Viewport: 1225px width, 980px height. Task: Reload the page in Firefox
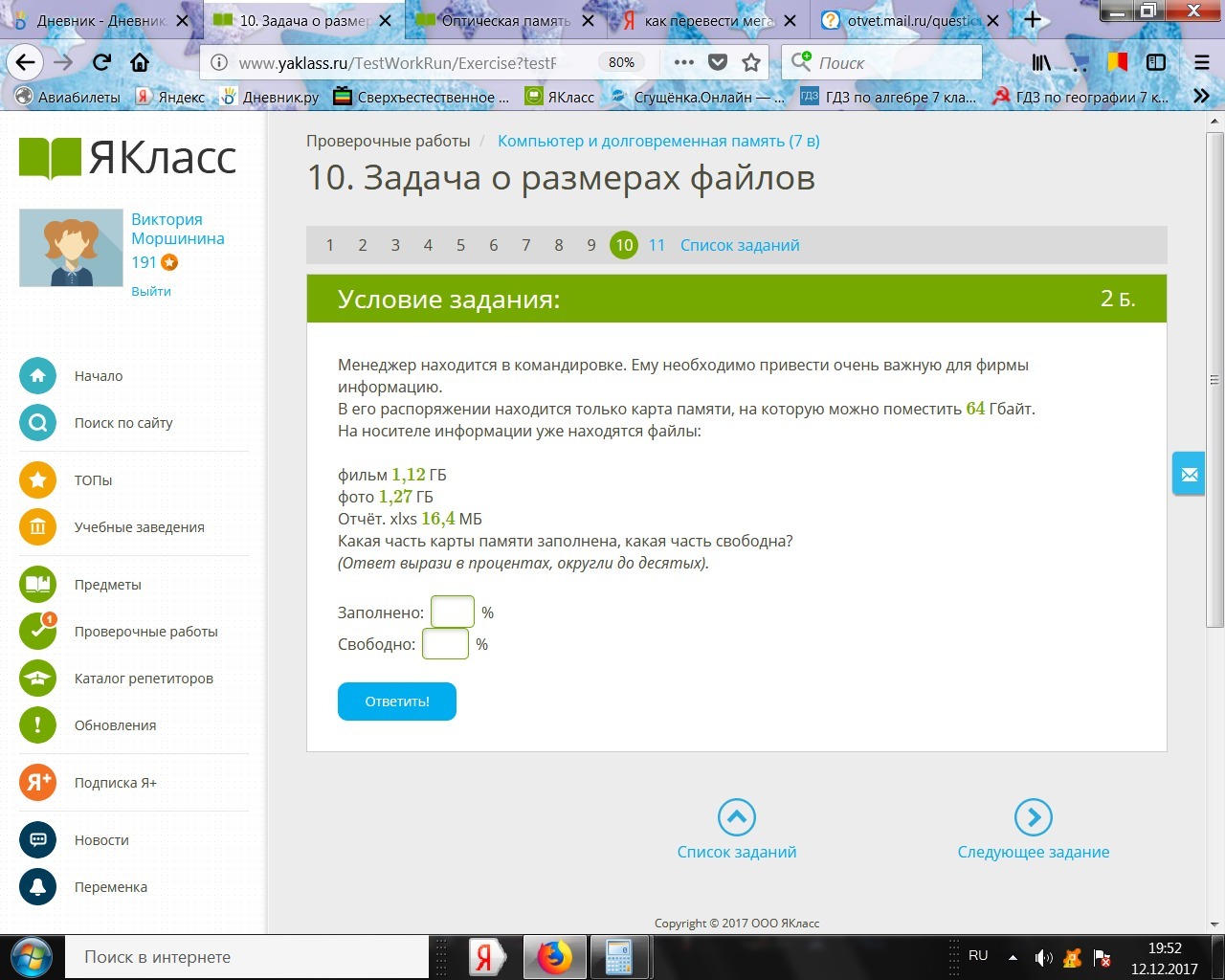tap(101, 63)
